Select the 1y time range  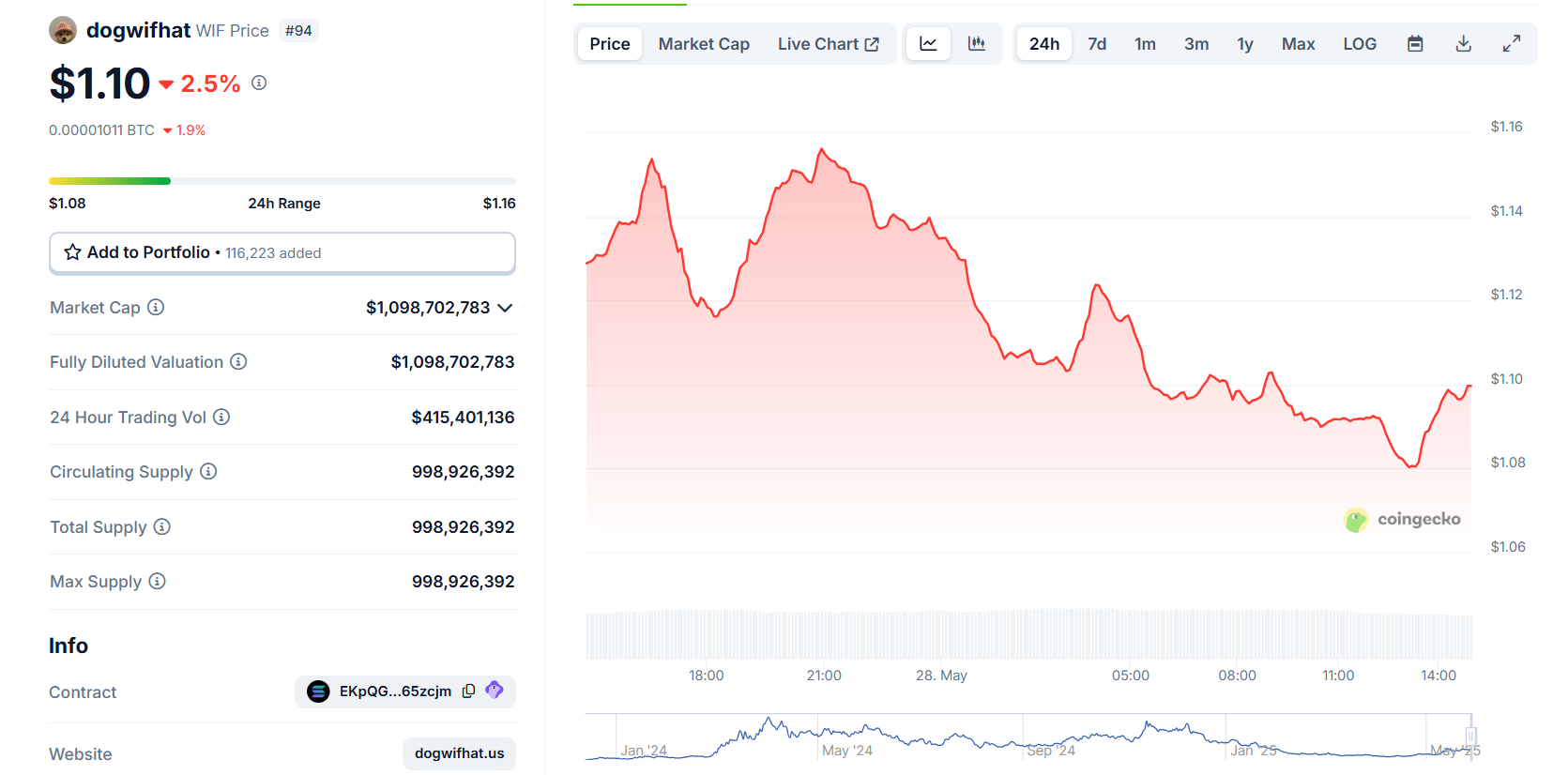click(x=1245, y=44)
